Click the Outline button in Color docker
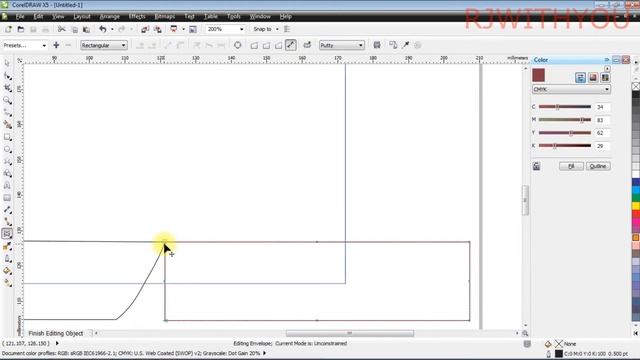The height and width of the screenshot is (360, 640). point(598,166)
